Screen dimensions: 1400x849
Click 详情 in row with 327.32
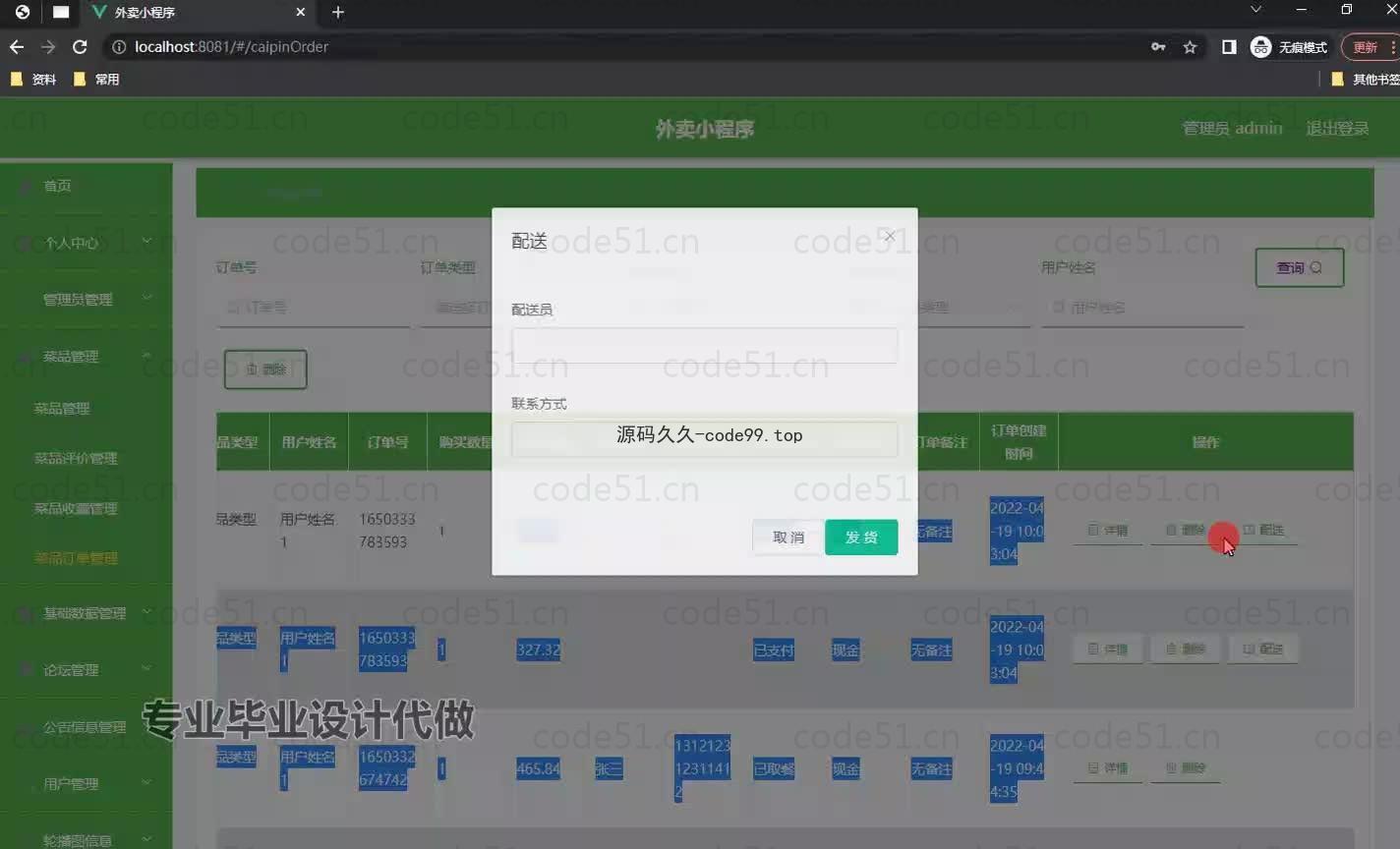click(1108, 649)
